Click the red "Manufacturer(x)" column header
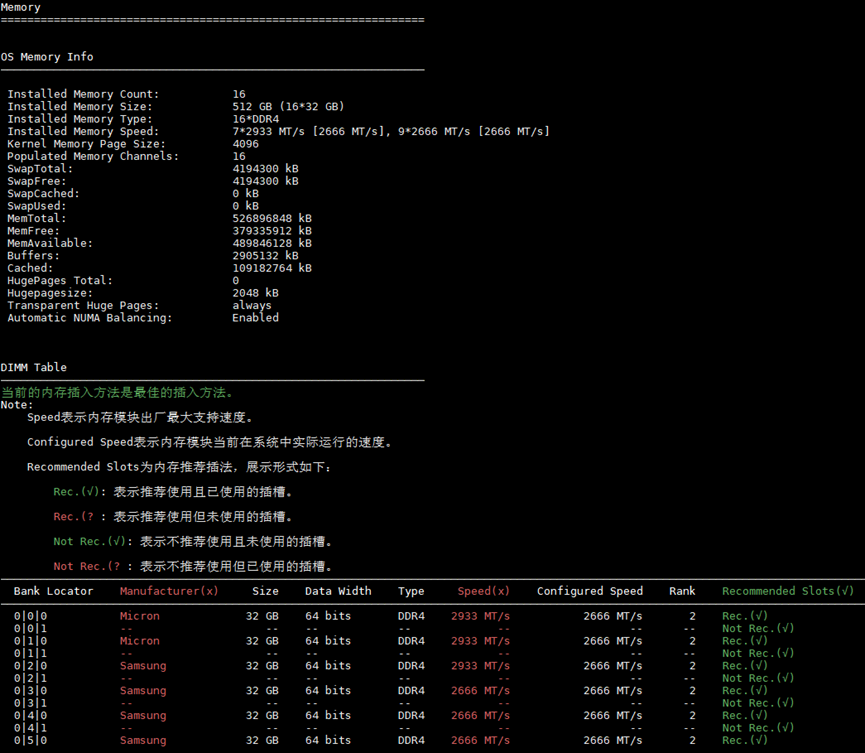Viewport: 865px width, 753px height. [x=169, y=591]
